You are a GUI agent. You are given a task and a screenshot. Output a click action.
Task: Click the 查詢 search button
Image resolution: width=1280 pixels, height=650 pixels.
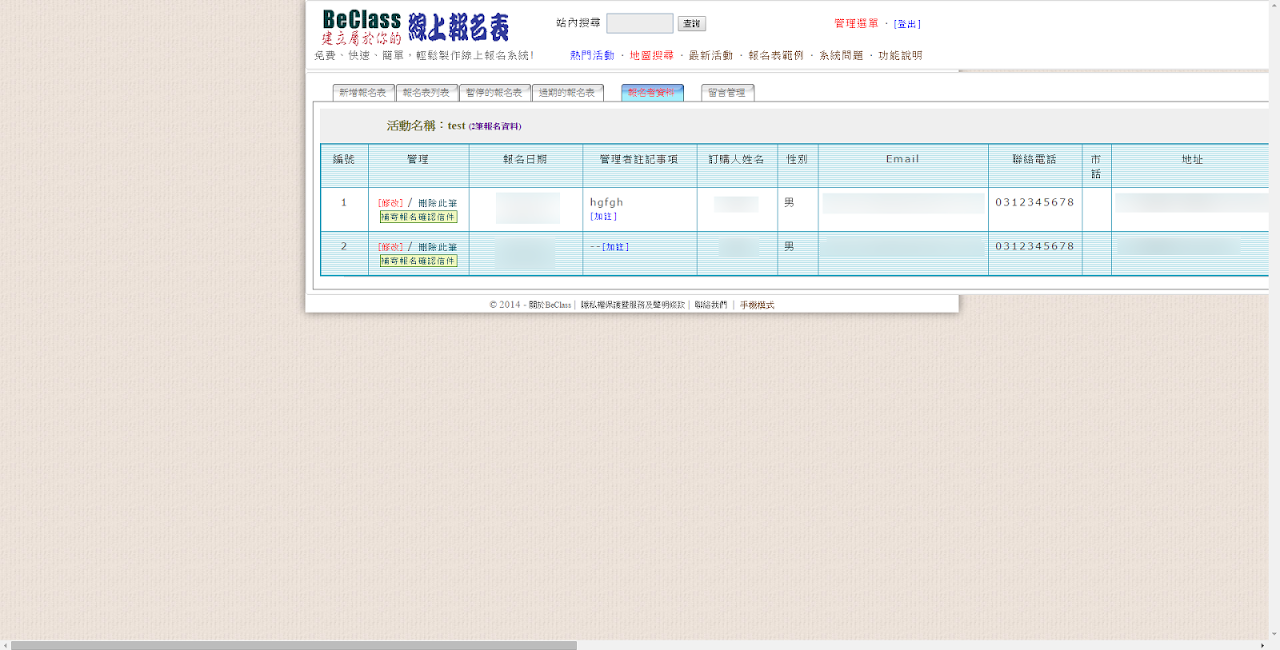tap(689, 23)
